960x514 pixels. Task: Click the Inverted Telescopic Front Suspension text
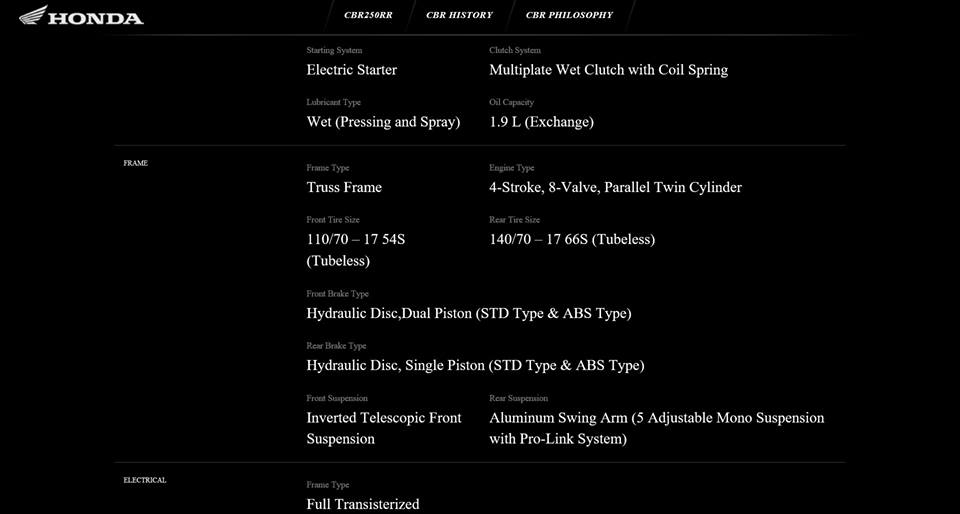pyautogui.click(x=383, y=428)
